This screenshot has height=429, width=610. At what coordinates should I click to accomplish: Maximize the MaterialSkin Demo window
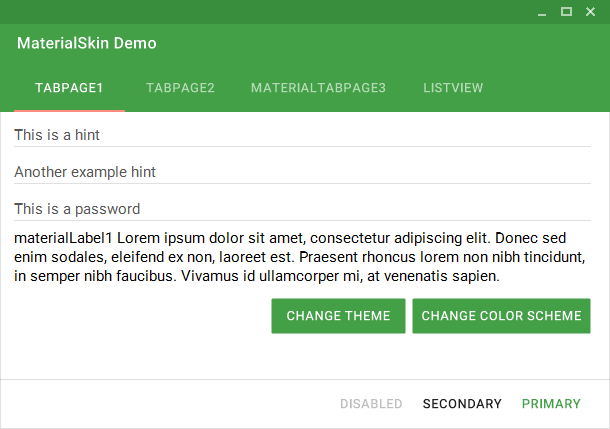[x=566, y=12]
